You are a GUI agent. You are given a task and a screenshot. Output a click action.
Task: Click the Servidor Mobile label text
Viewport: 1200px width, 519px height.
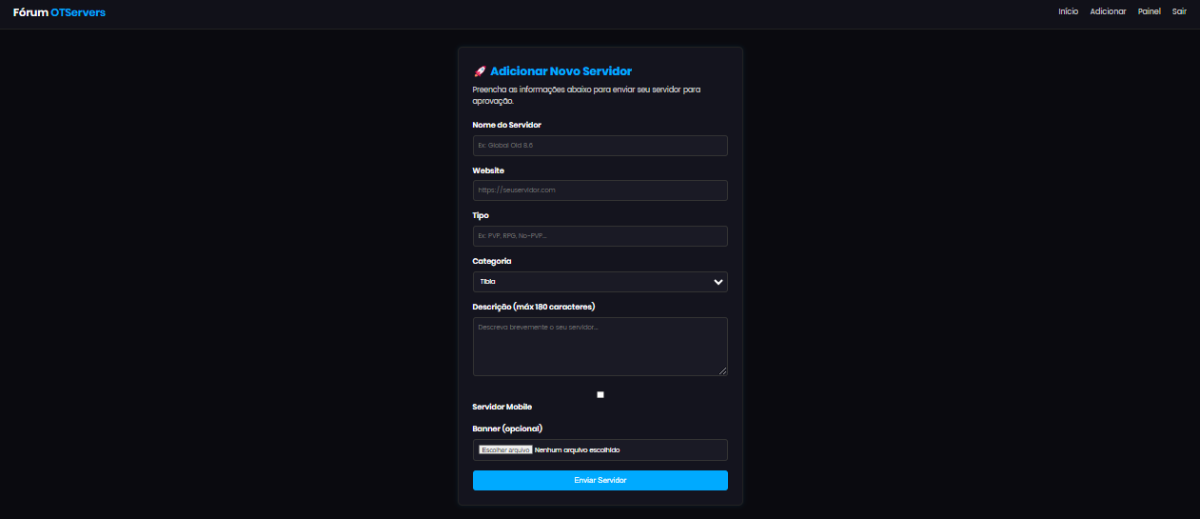(x=502, y=407)
